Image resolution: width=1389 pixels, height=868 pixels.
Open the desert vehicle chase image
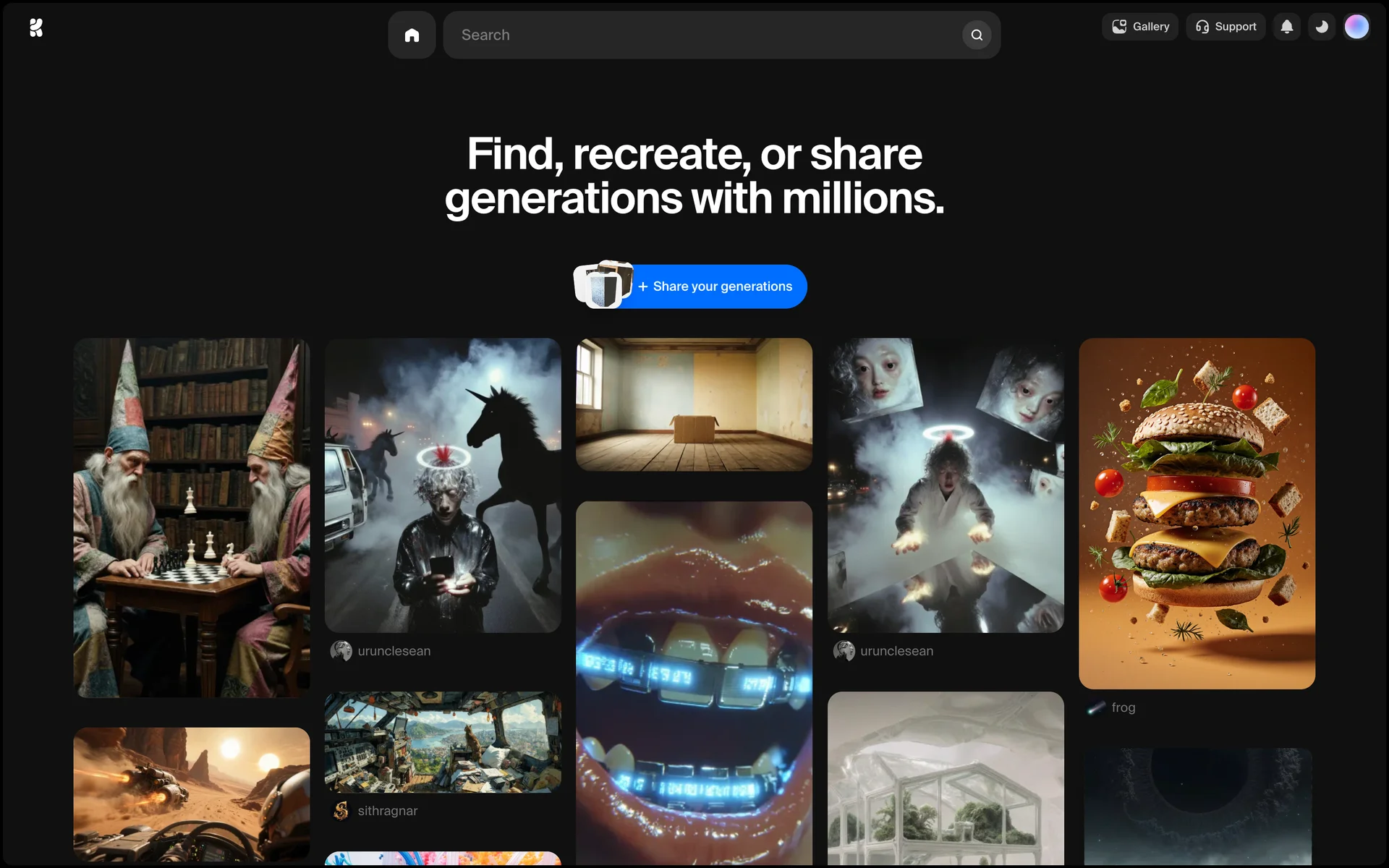[x=192, y=793]
